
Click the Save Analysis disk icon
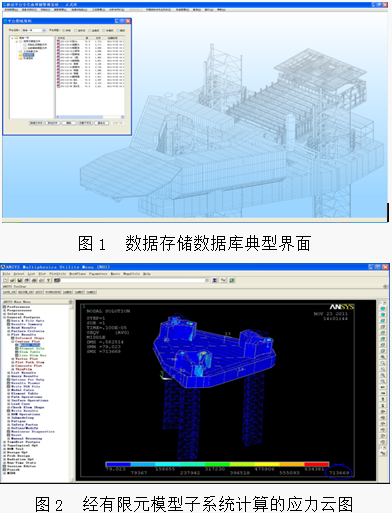[19, 280]
